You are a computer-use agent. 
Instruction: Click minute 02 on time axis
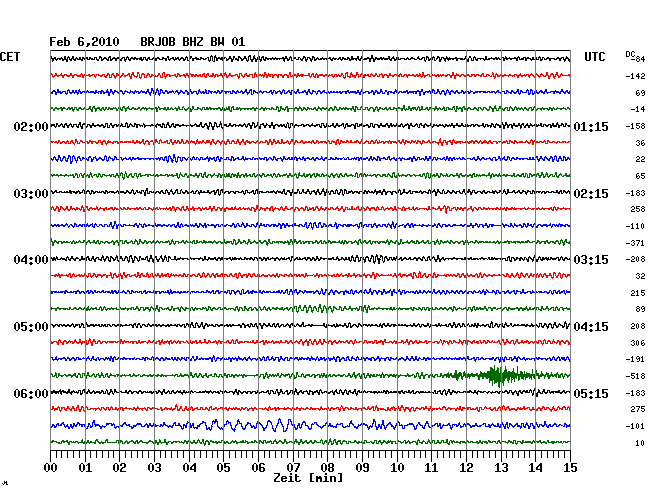point(119,468)
